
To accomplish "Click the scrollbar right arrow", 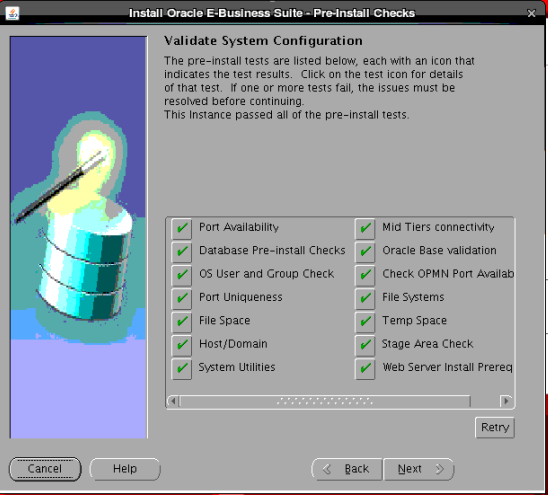I will pos(506,401).
